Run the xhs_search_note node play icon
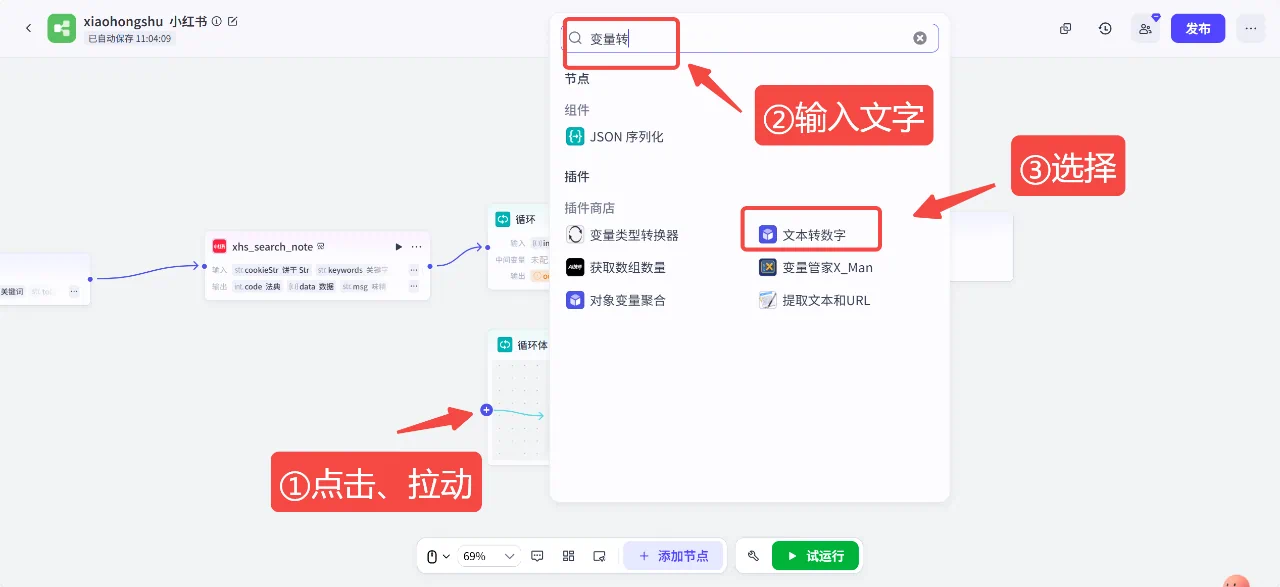 pyautogui.click(x=399, y=247)
